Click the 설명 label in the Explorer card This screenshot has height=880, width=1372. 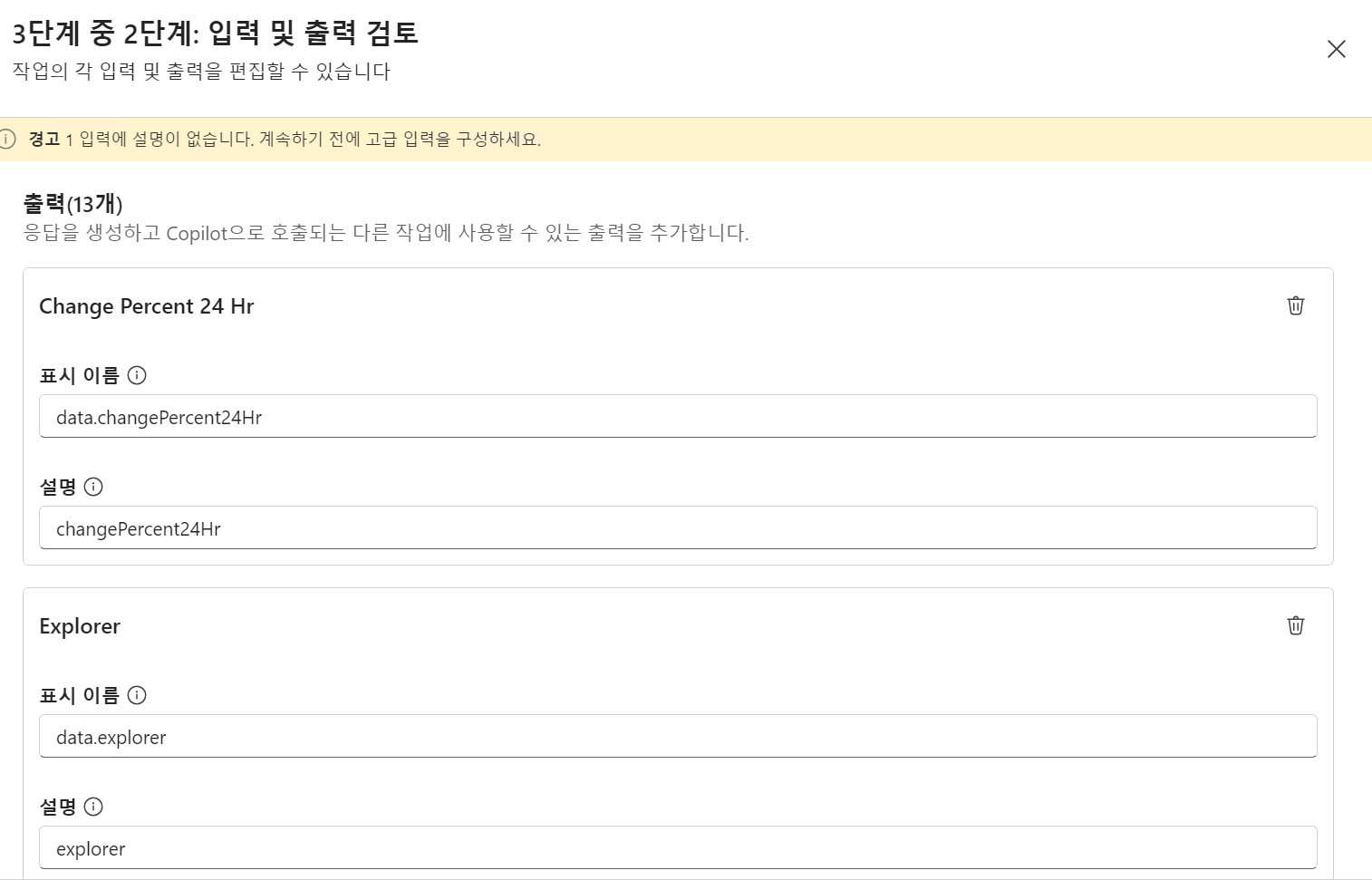[x=58, y=807]
